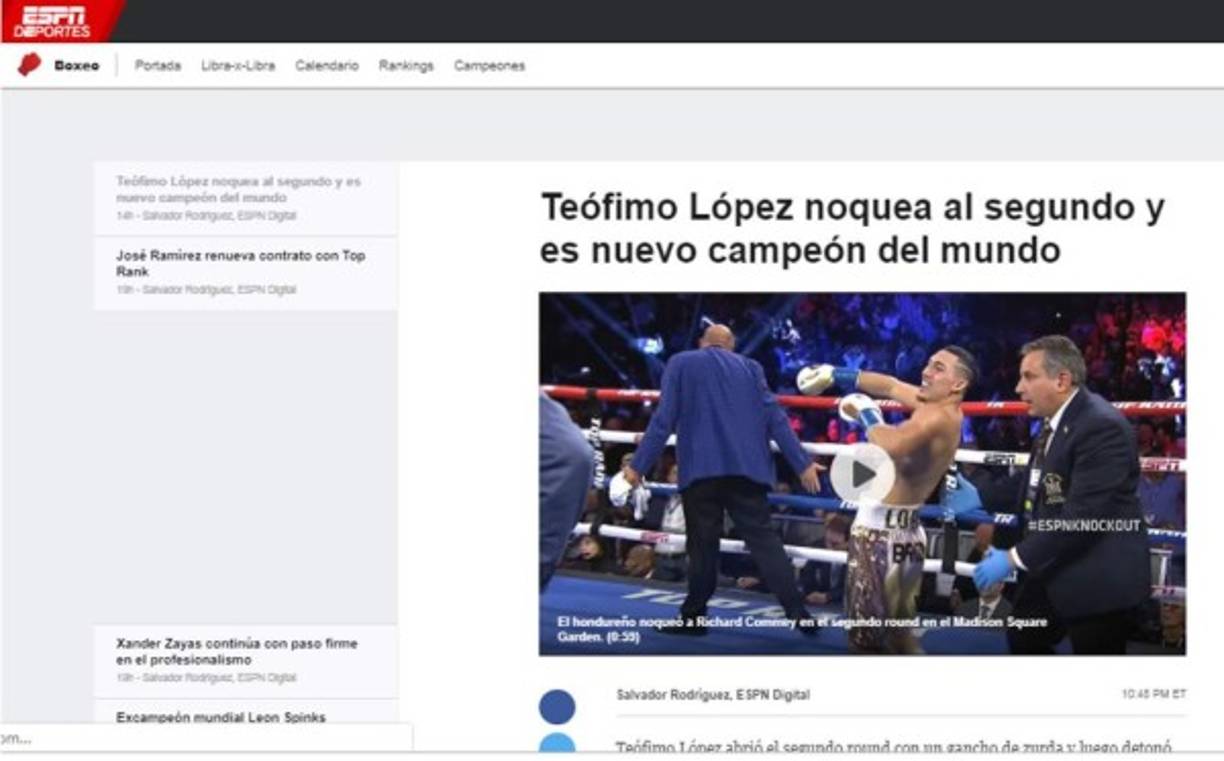Switch to the Rankings tab
Viewport: 1224px width, 761px height.
pos(405,65)
